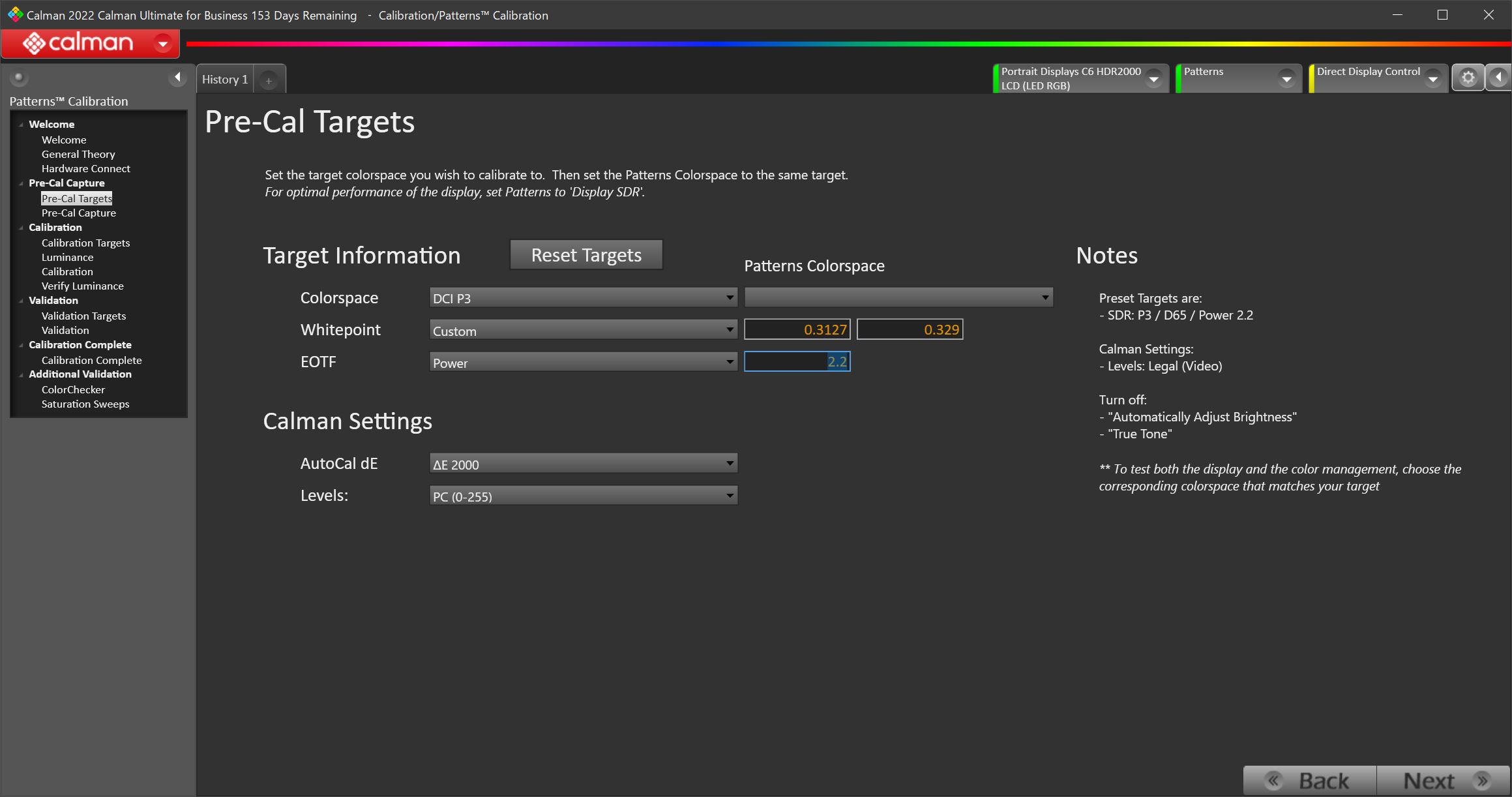Select Pre-Cal Targets page
The width and height of the screenshot is (1512, 797).
pos(77,198)
